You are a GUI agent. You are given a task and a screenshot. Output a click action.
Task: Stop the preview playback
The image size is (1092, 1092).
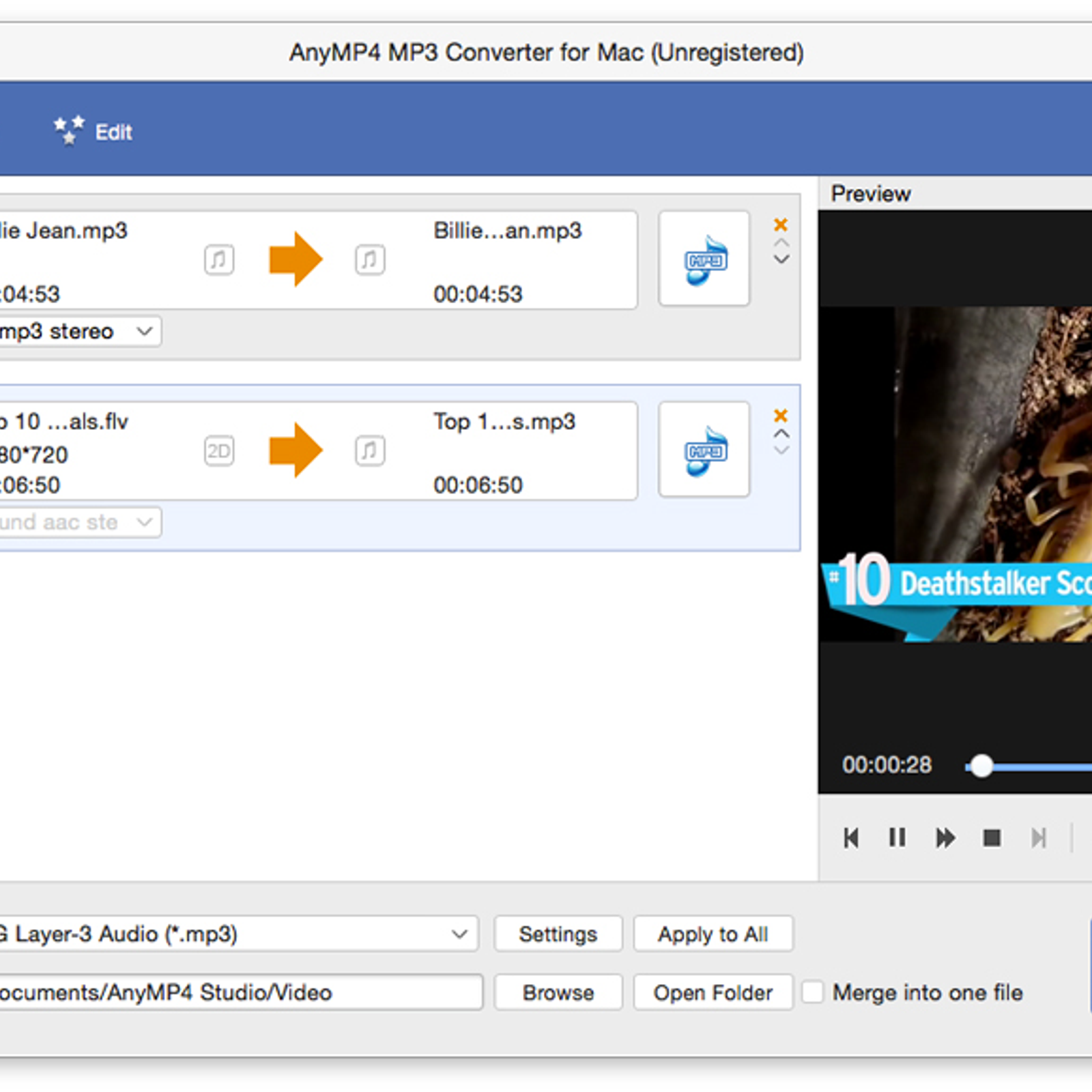(992, 837)
